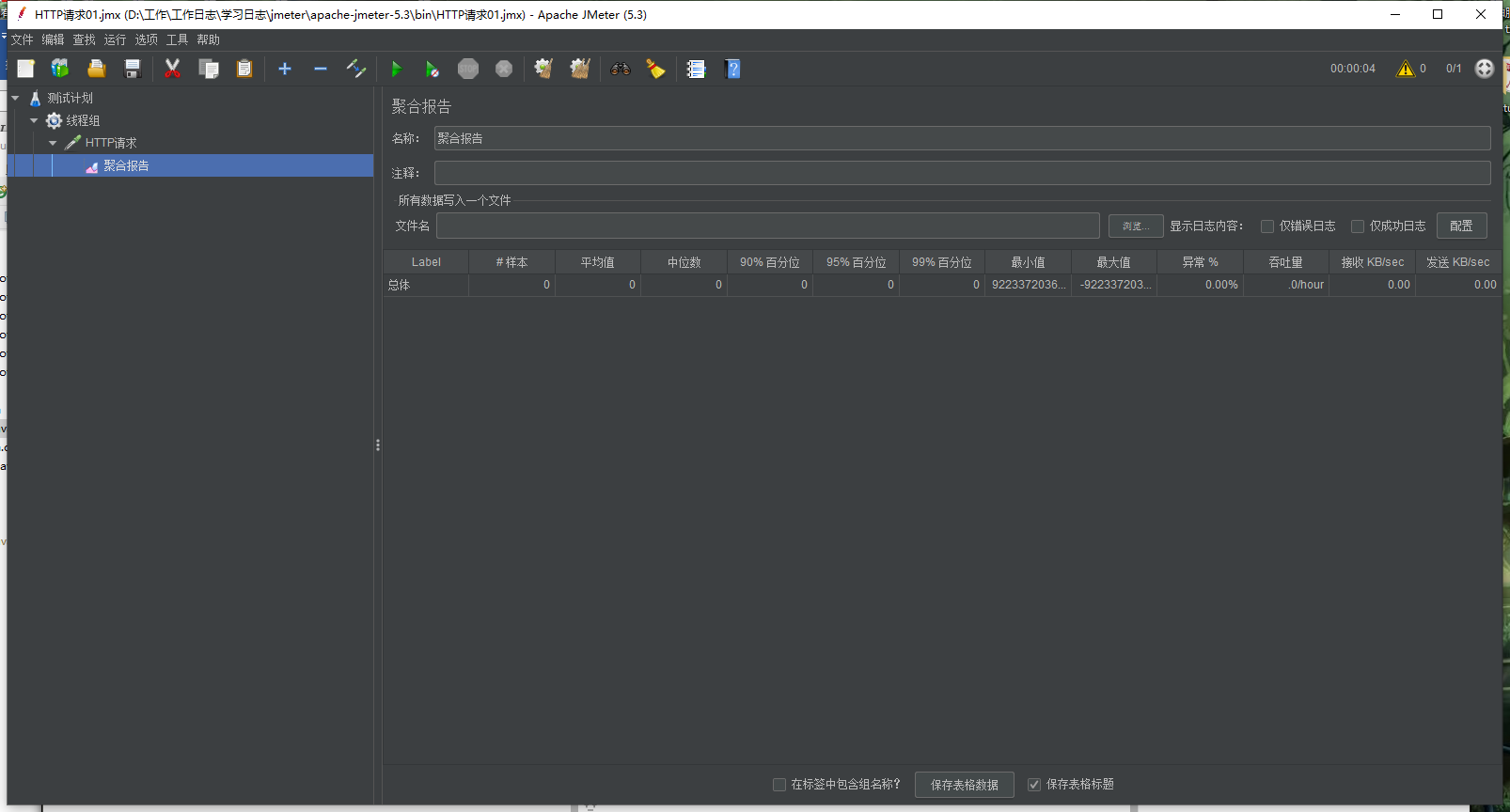Shutdown test threads icon
The width and height of the screenshot is (1510, 812).
coord(504,69)
